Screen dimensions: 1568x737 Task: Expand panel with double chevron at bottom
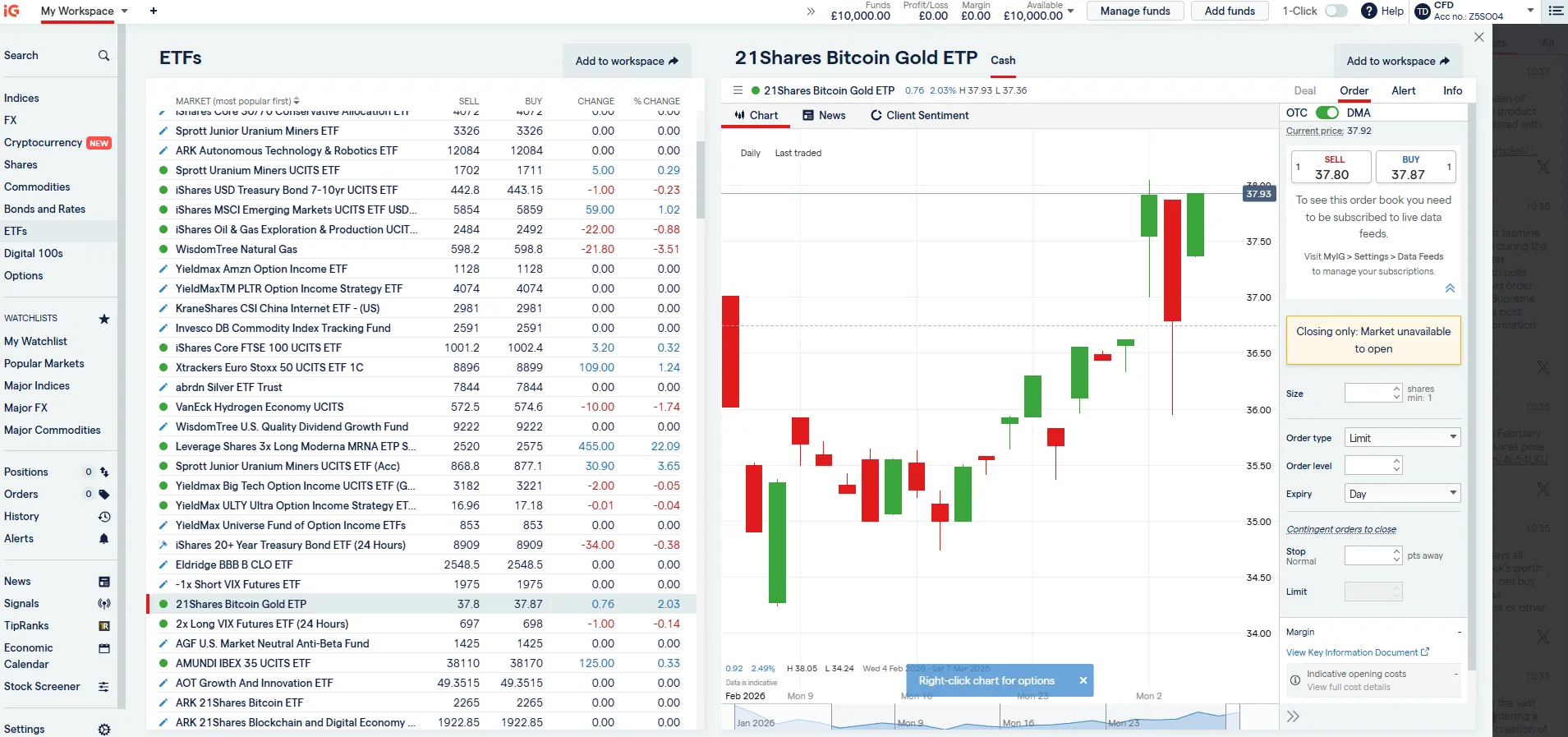[x=1293, y=716]
